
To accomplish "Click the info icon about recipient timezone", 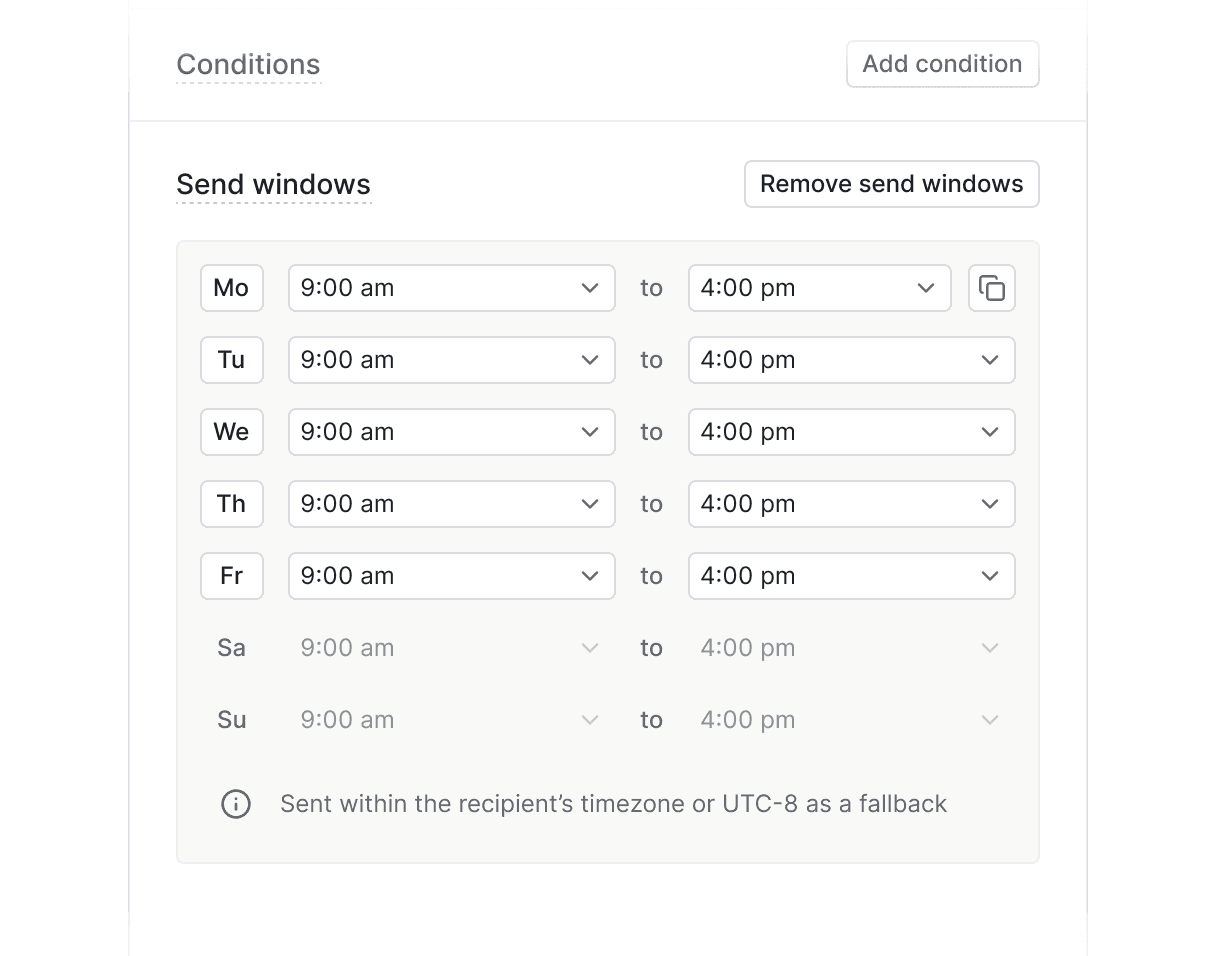I will tap(236, 804).
